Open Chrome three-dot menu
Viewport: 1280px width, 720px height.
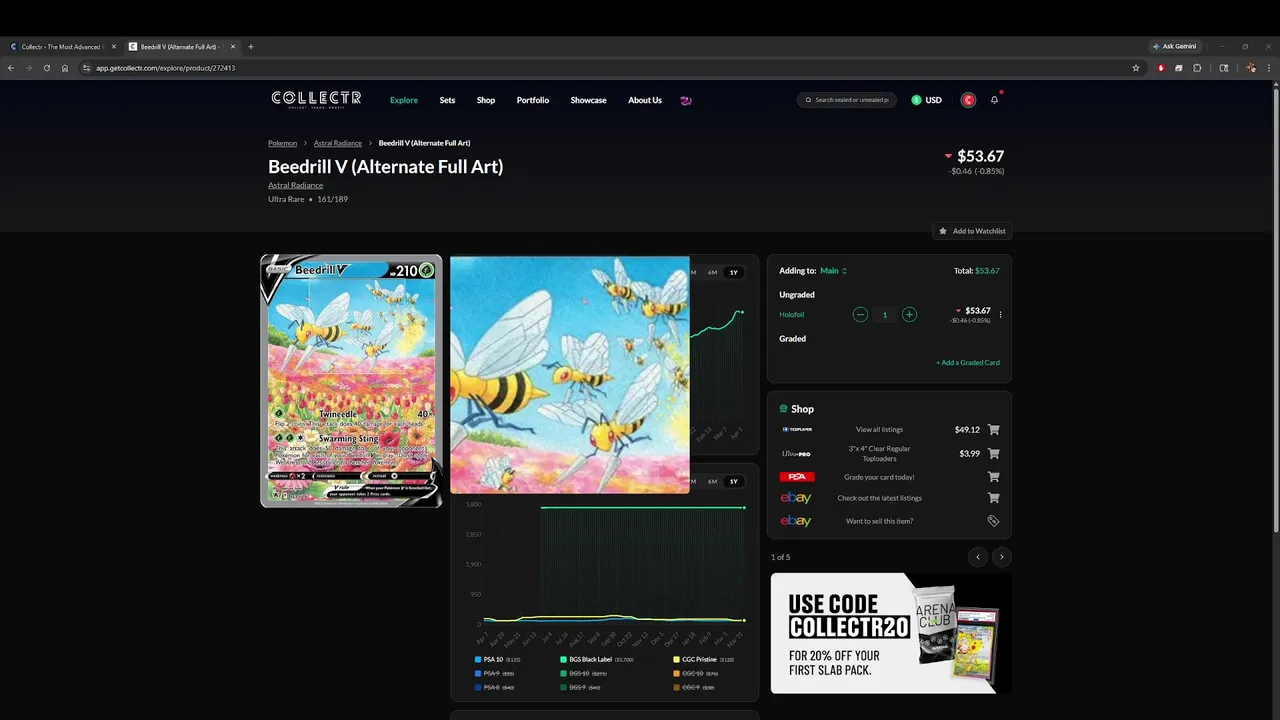[x=1270, y=68]
